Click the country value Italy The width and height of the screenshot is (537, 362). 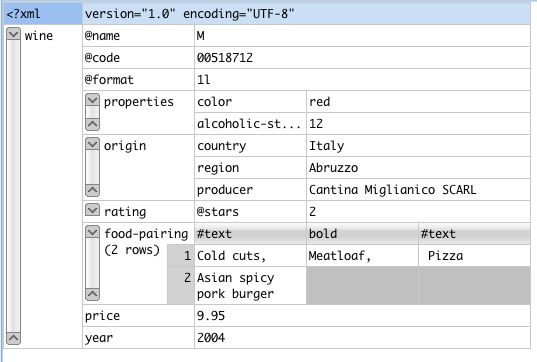(x=419, y=146)
